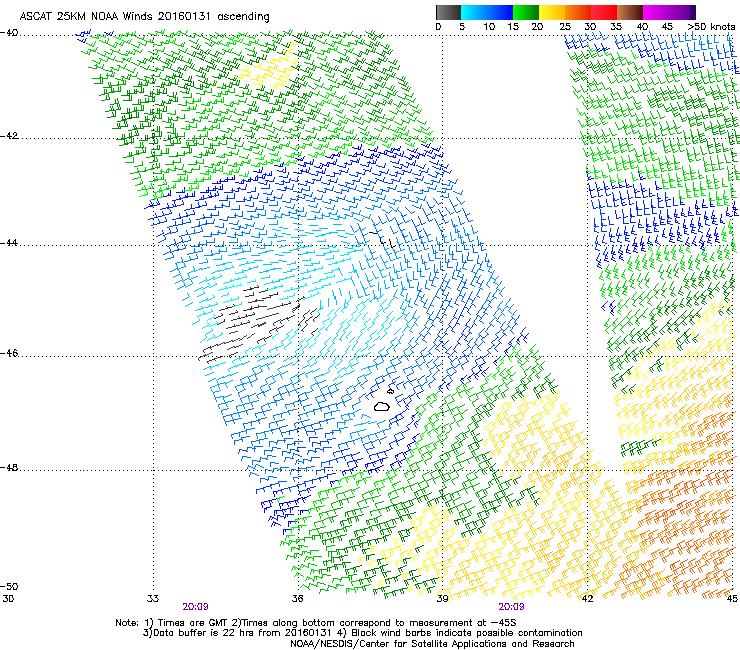Click the '-48' latitude axis label
The width and height of the screenshot is (740, 650).
9,468
